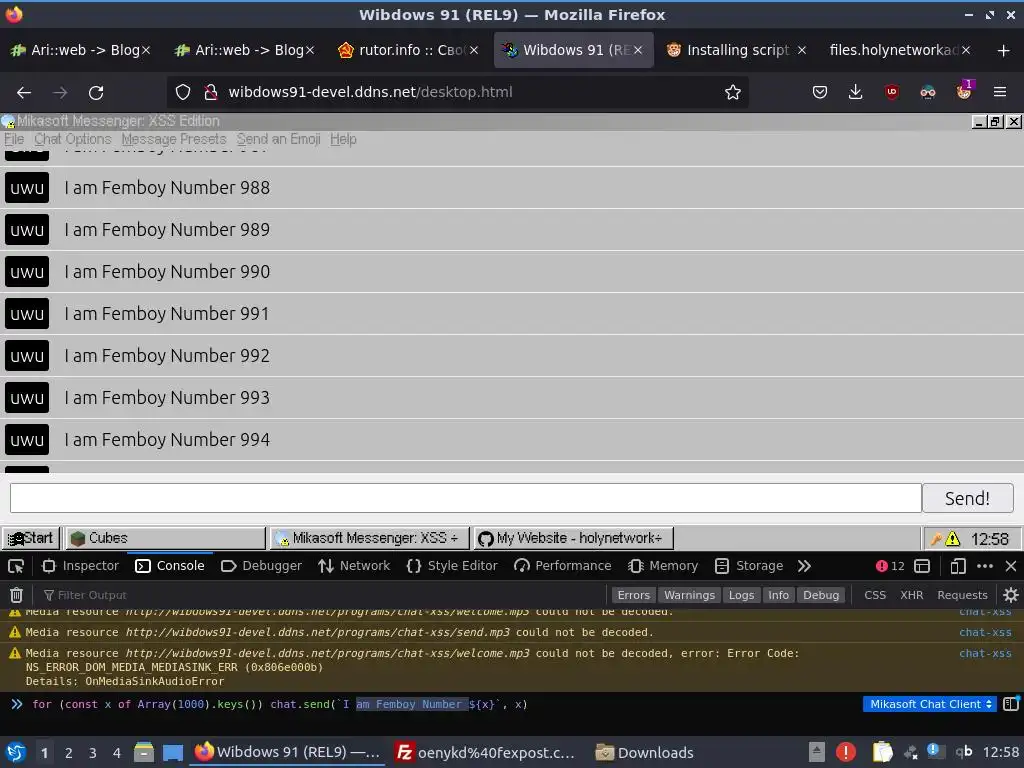
Task: Open a new browser tab
Action: tap(1004, 50)
